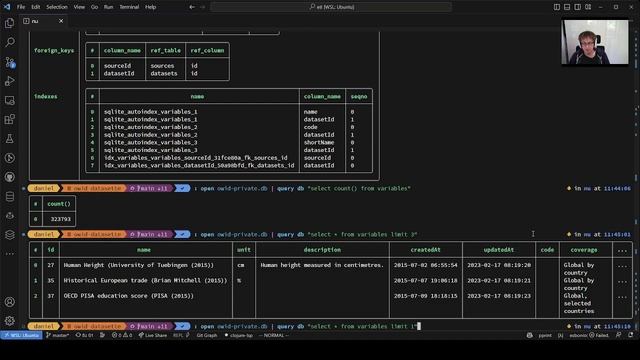This screenshot has width=640, height=360.
Task: Show additional views via activity bar ellipsis
Action: tap(10, 253)
